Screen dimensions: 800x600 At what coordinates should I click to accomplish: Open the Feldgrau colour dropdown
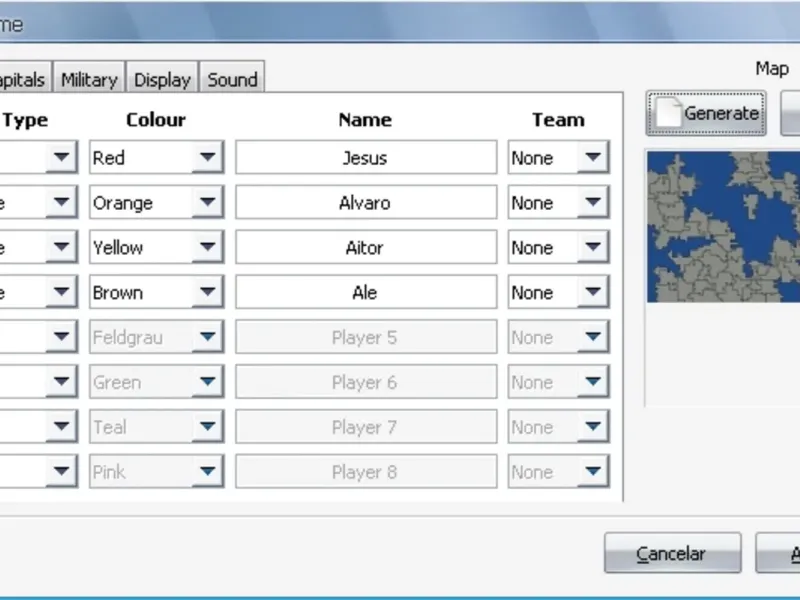tap(157, 337)
